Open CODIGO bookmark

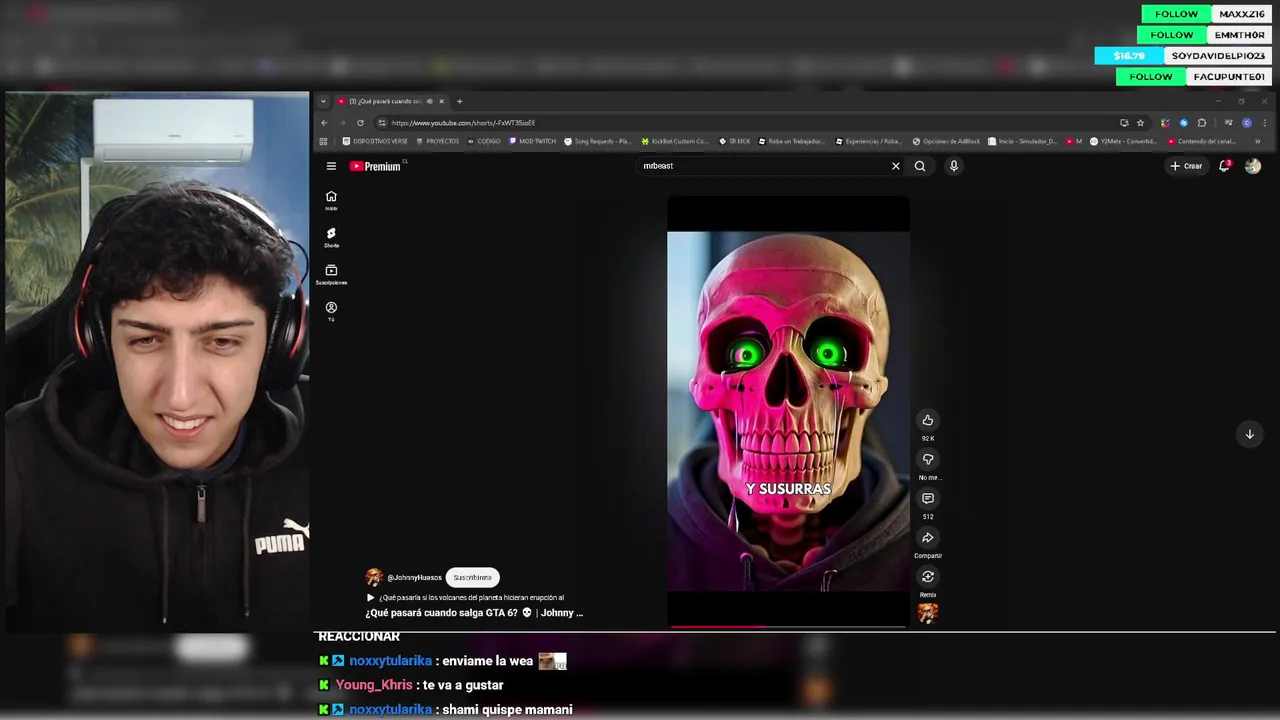pyautogui.click(x=484, y=141)
